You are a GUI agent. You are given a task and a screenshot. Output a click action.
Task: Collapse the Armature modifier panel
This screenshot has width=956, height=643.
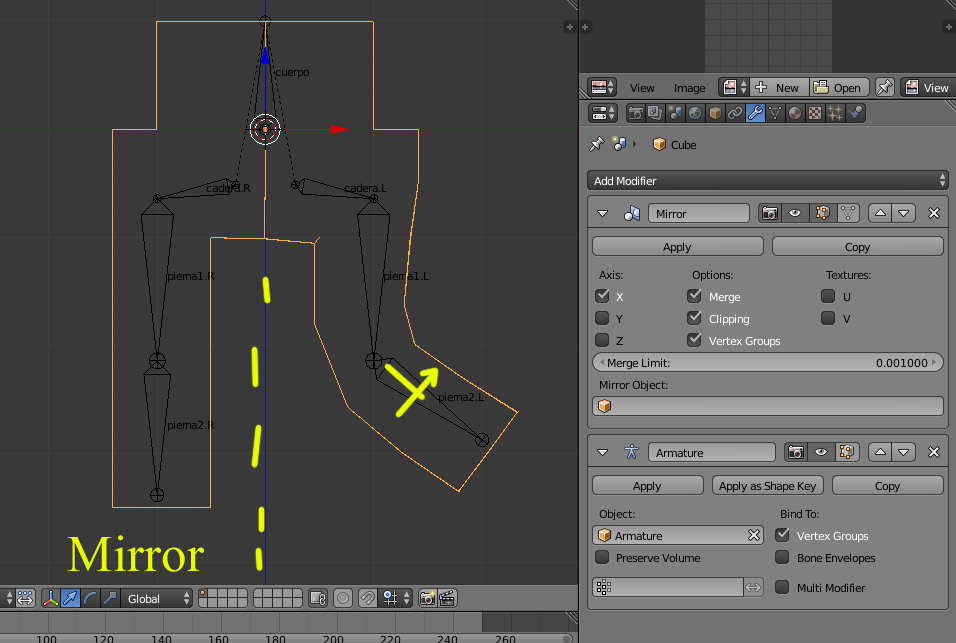pyautogui.click(x=602, y=452)
